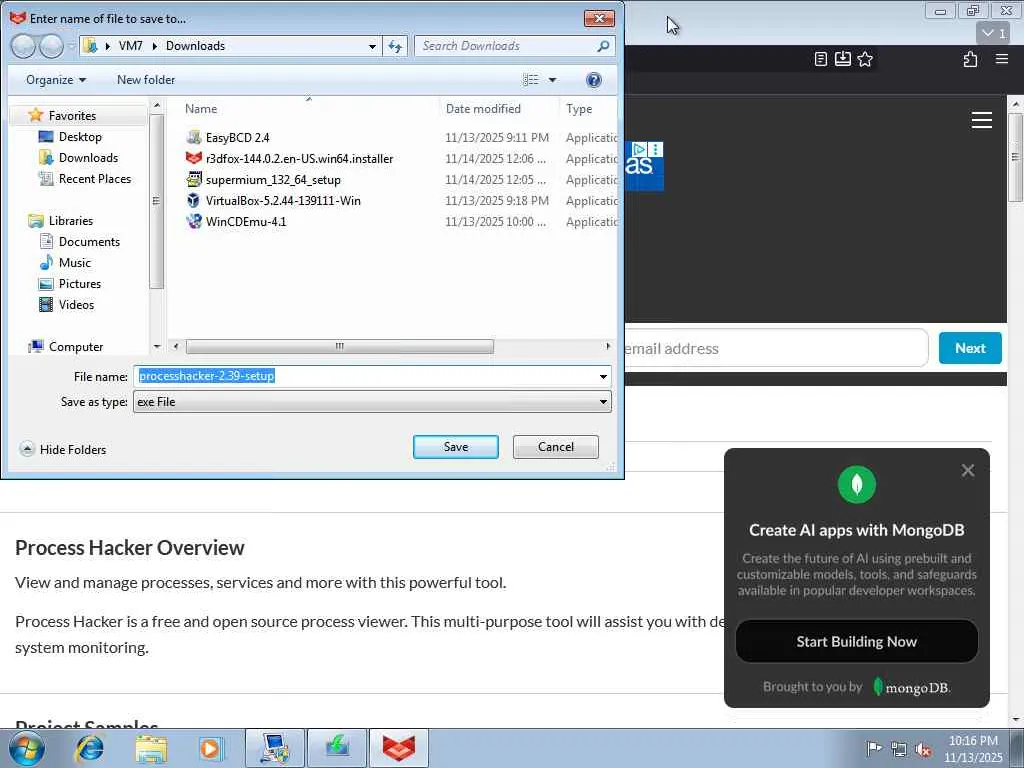Click the change view icon
1024x768 pixels.
tap(531, 80)
